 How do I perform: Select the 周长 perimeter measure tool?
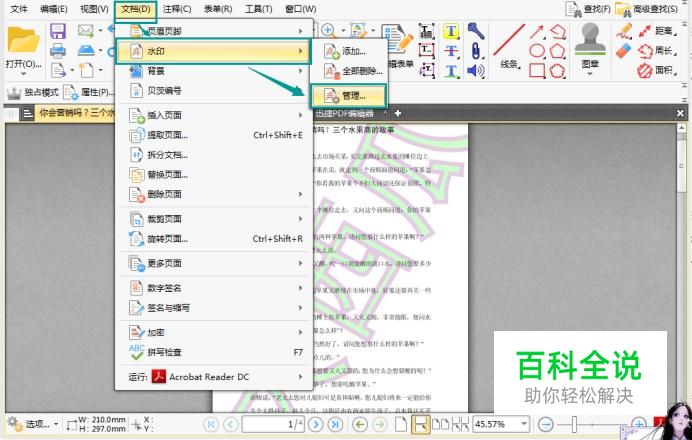click(658, 51)
